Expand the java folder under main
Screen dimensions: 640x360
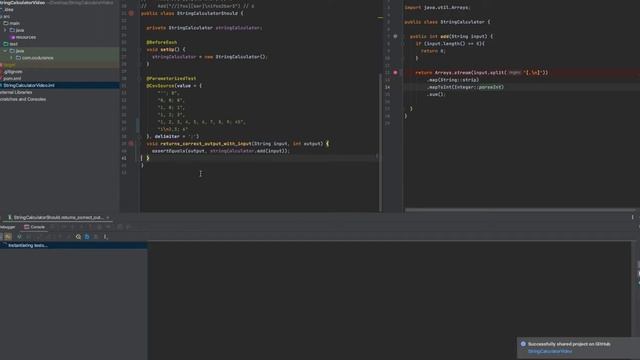point(5,30)
